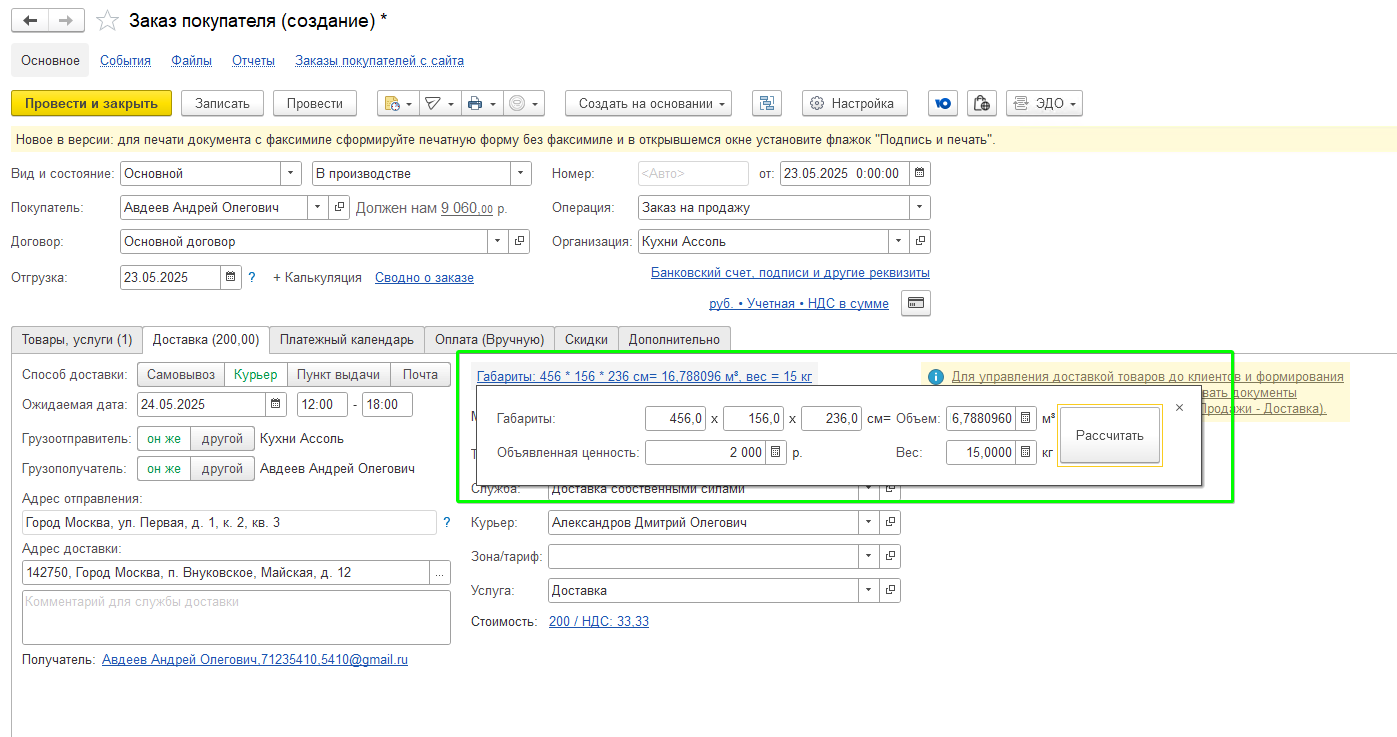Click the YooMoney payment icon
The height and width of the screenshot is (737, 1397).
(x=943, y=103)
